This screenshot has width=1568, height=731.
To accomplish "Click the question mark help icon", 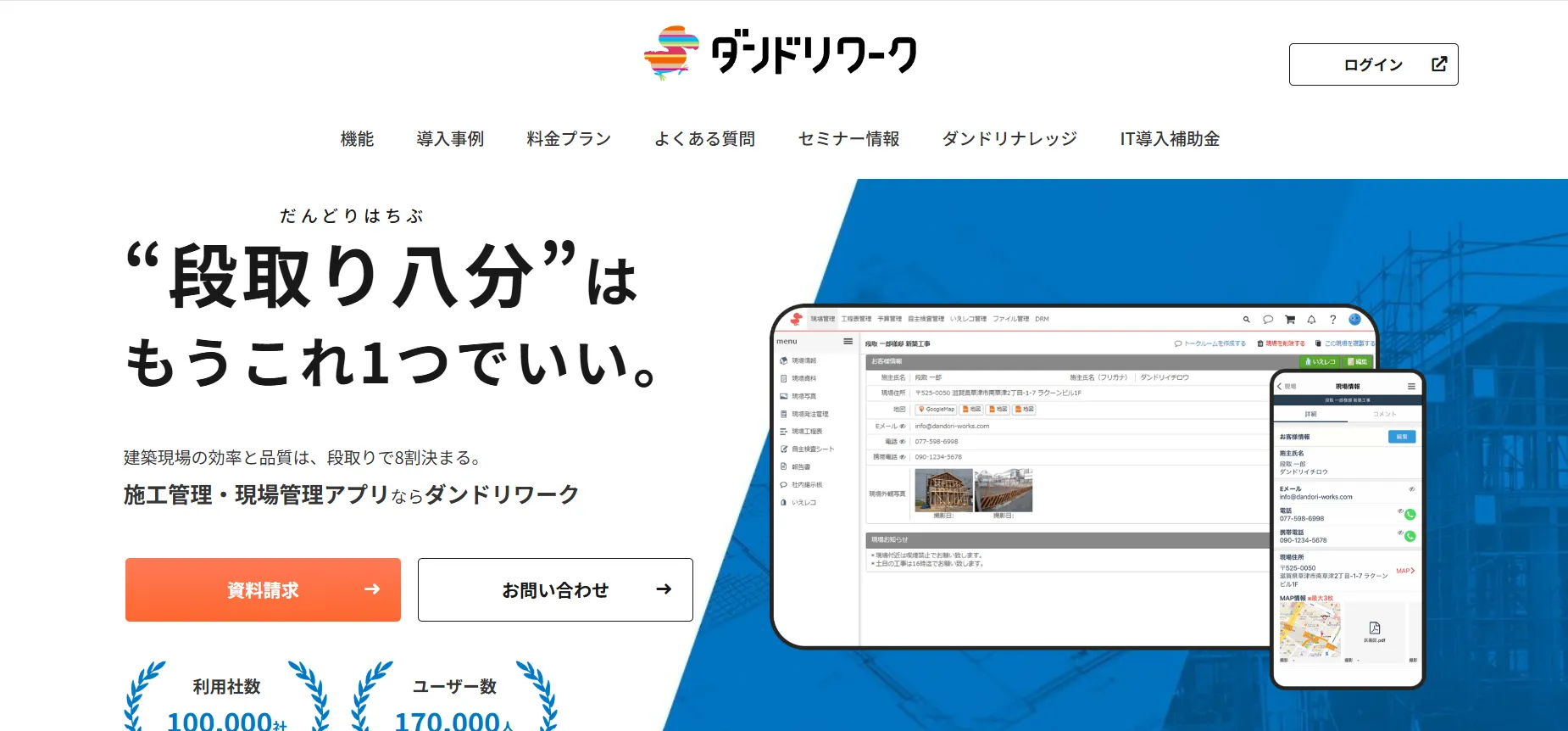I will pos(1333,320).
